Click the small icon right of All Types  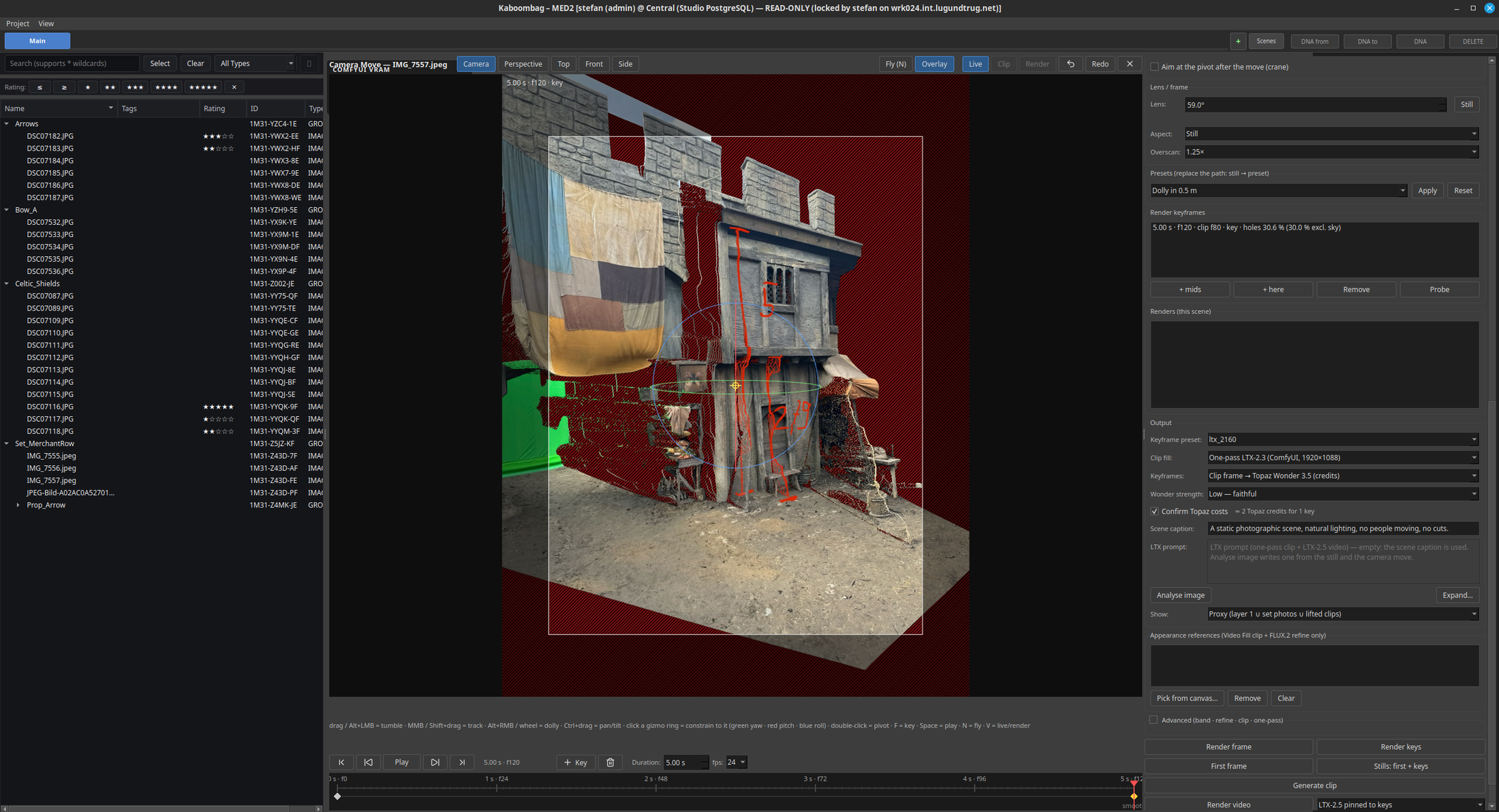(309, 63)
